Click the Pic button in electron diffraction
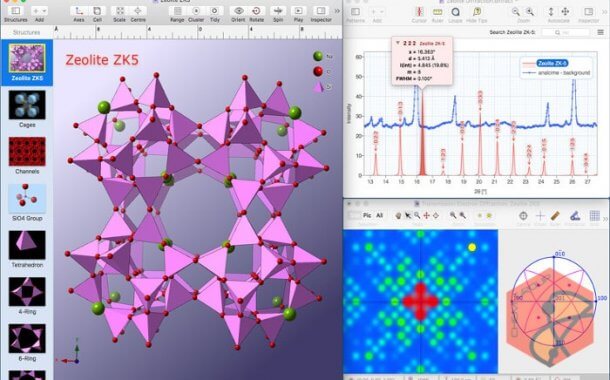610x380 pixels. point(367,215)
